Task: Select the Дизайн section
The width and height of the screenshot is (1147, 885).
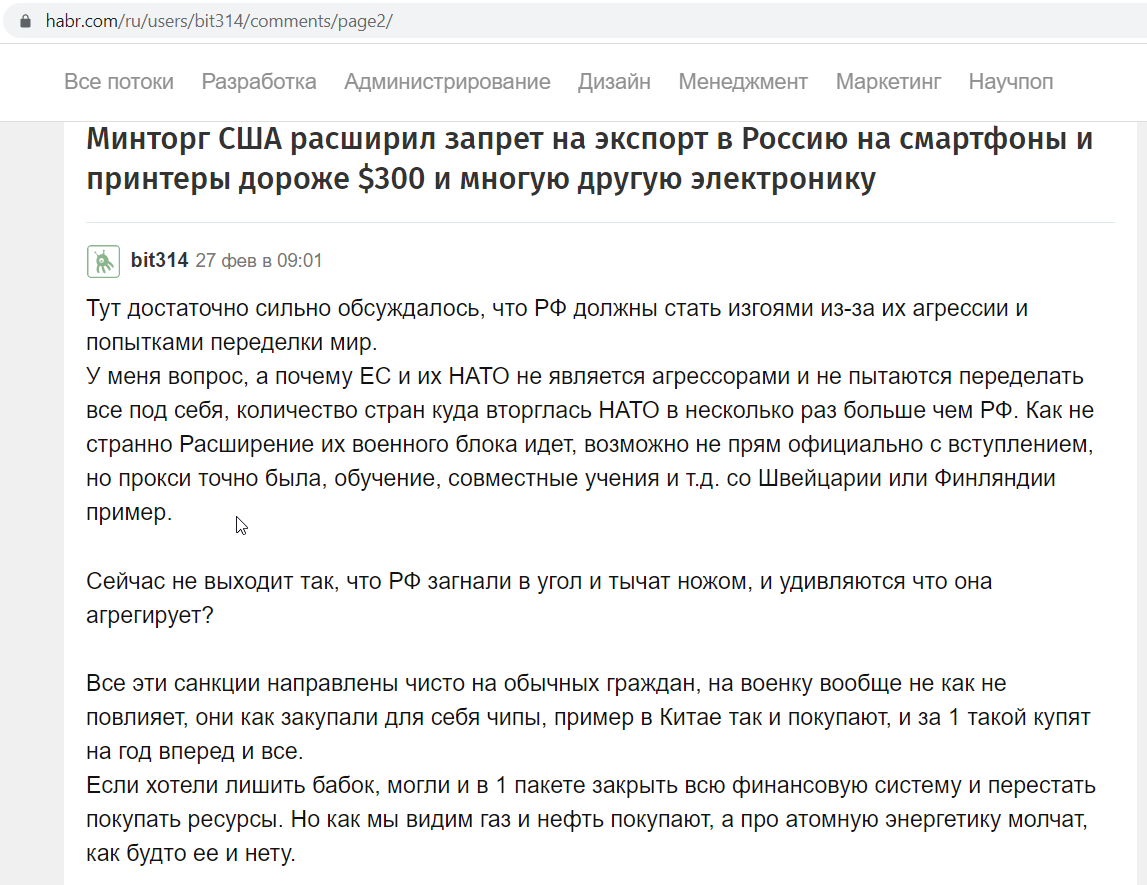Action: point(614,81)
